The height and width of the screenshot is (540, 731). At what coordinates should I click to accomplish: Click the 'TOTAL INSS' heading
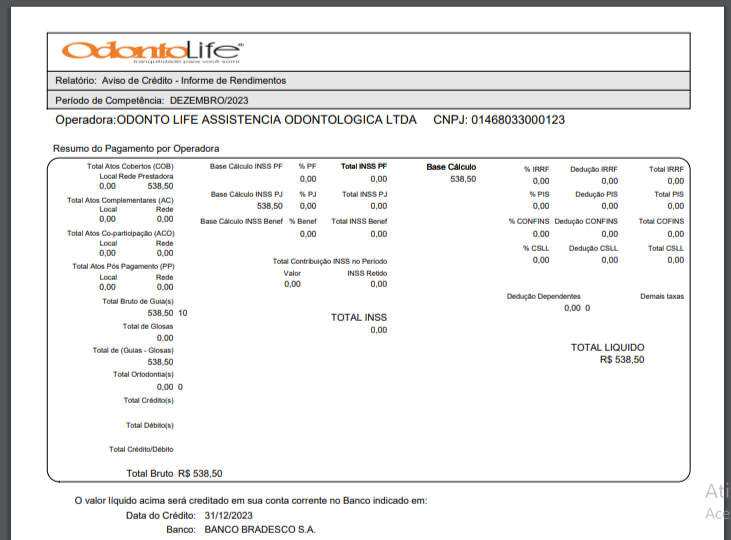point(359,318)
